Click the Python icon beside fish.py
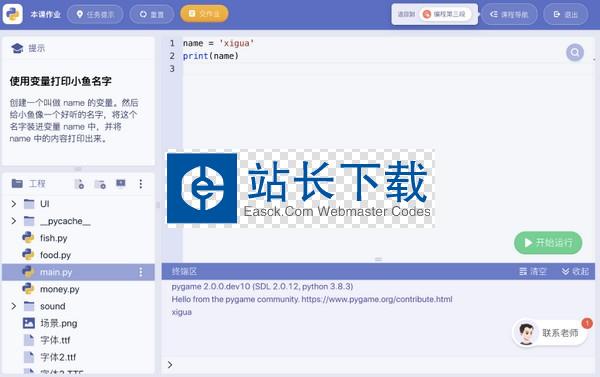Viewport: 600px width, 377px height. [x=28, y=238]
